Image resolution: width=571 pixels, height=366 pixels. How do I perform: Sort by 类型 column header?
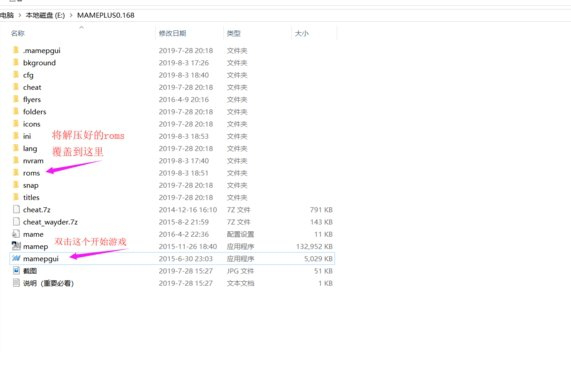click(x=233, y=33)
